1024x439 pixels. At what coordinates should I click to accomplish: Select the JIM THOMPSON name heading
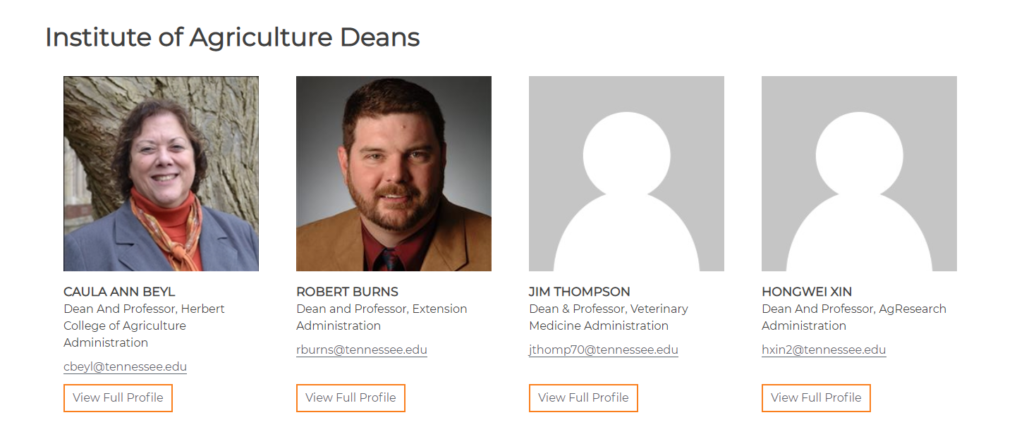pos(580,292)
